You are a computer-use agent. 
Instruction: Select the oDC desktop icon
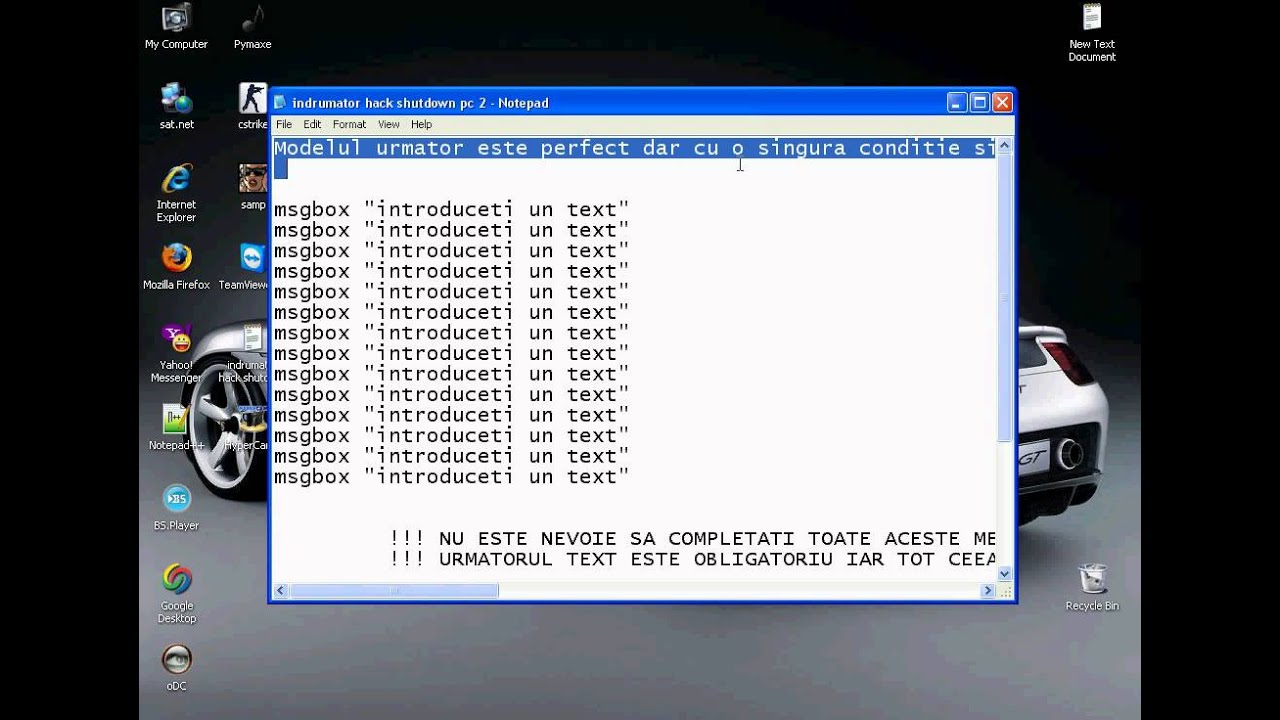pyautogui.click(x=176, y=668)
